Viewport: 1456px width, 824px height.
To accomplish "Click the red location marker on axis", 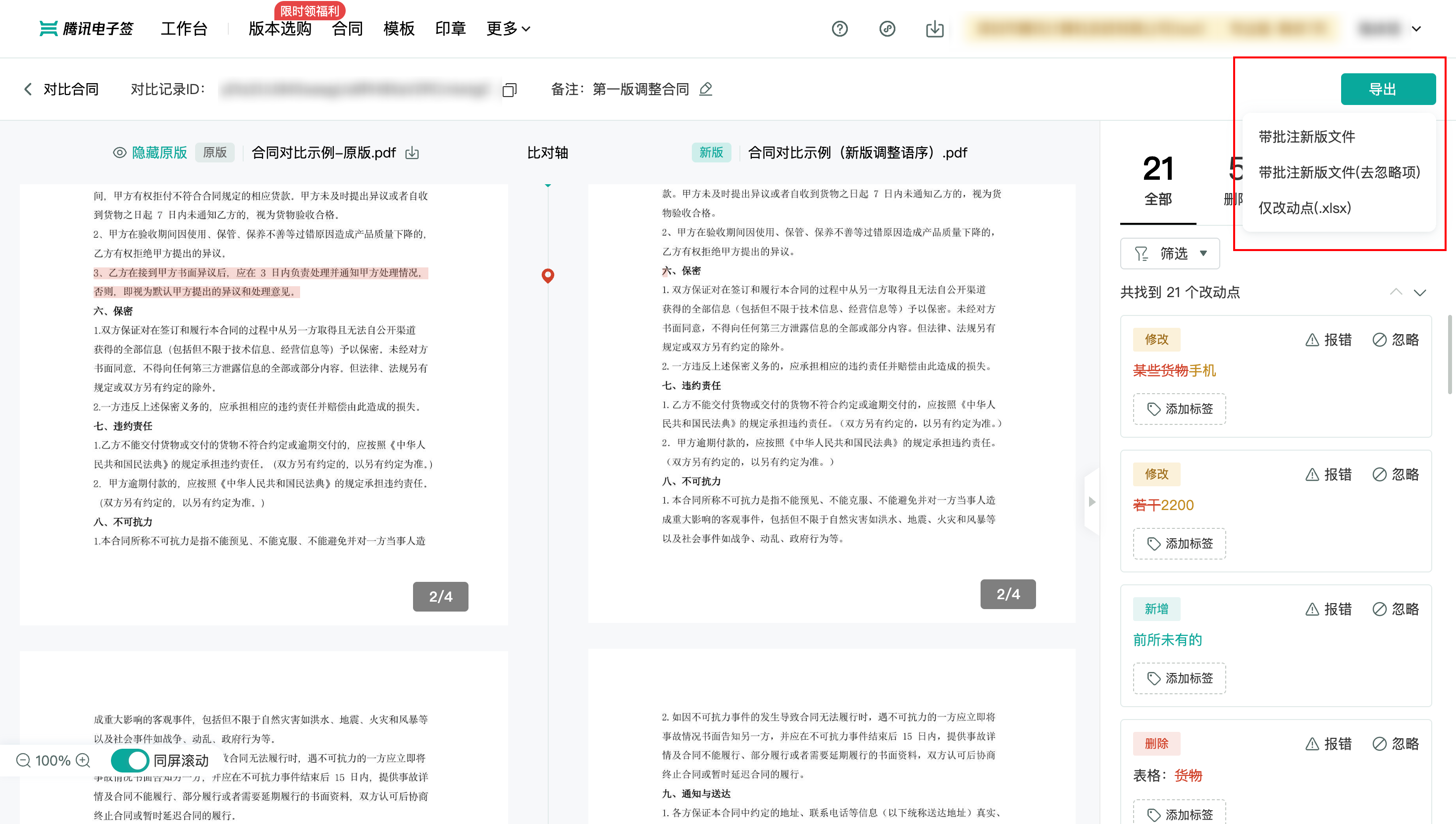I will pos(547,275).
